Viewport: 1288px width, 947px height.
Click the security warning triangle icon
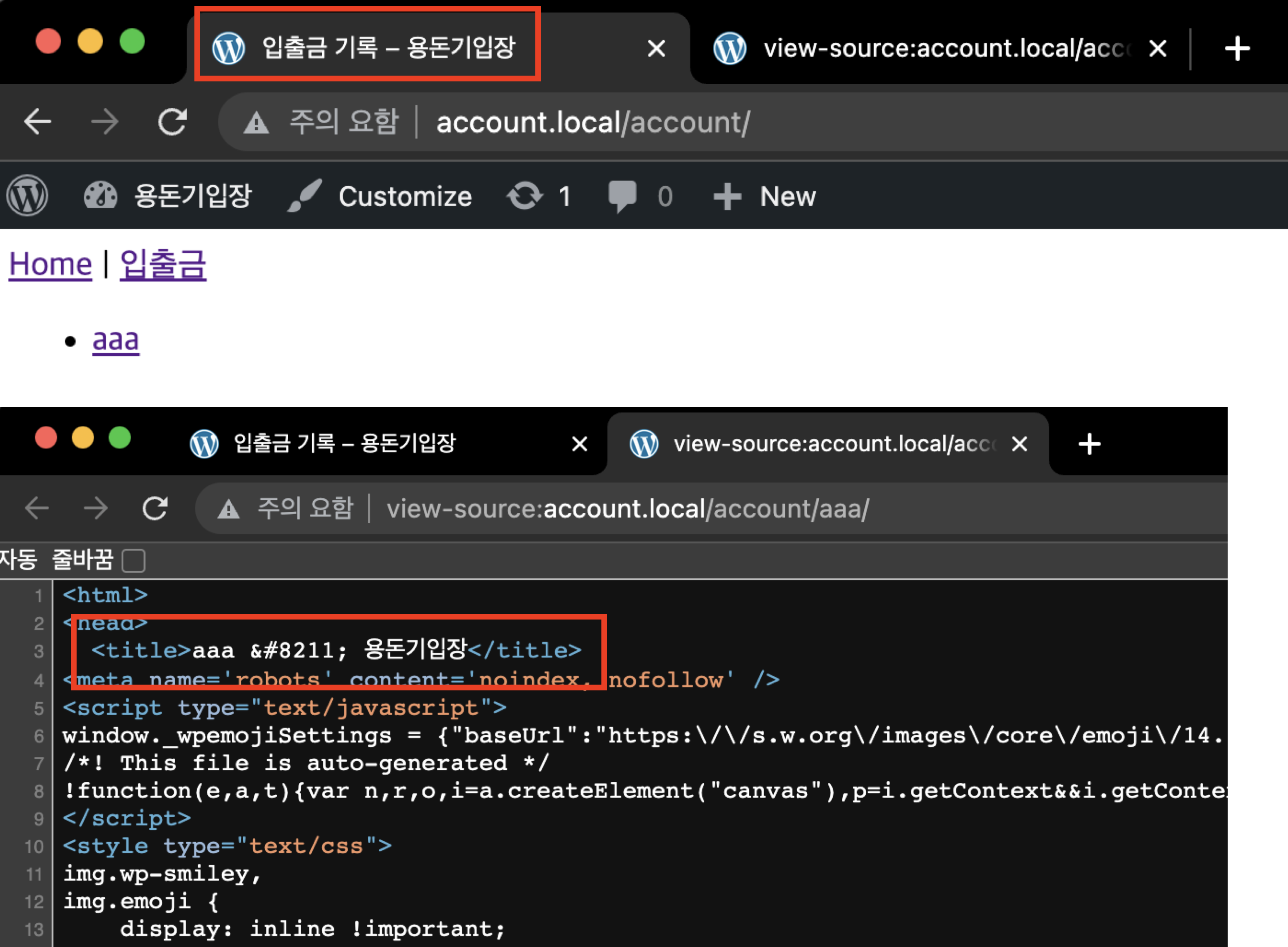click(256, 123)
